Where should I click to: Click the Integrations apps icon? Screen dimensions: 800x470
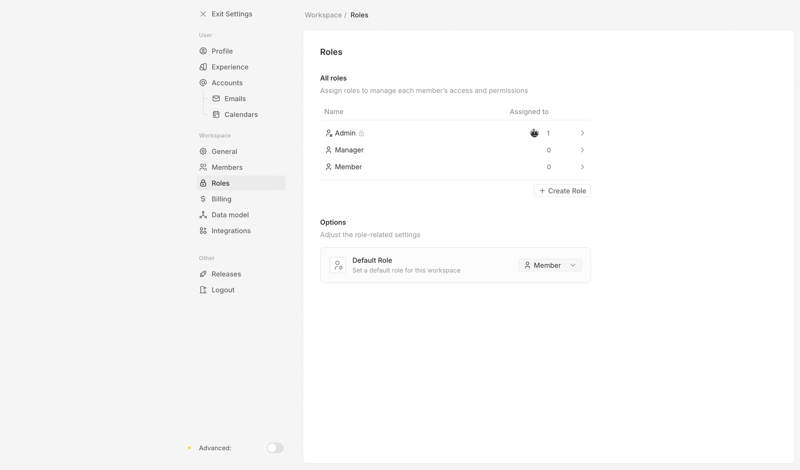[203, 231]
